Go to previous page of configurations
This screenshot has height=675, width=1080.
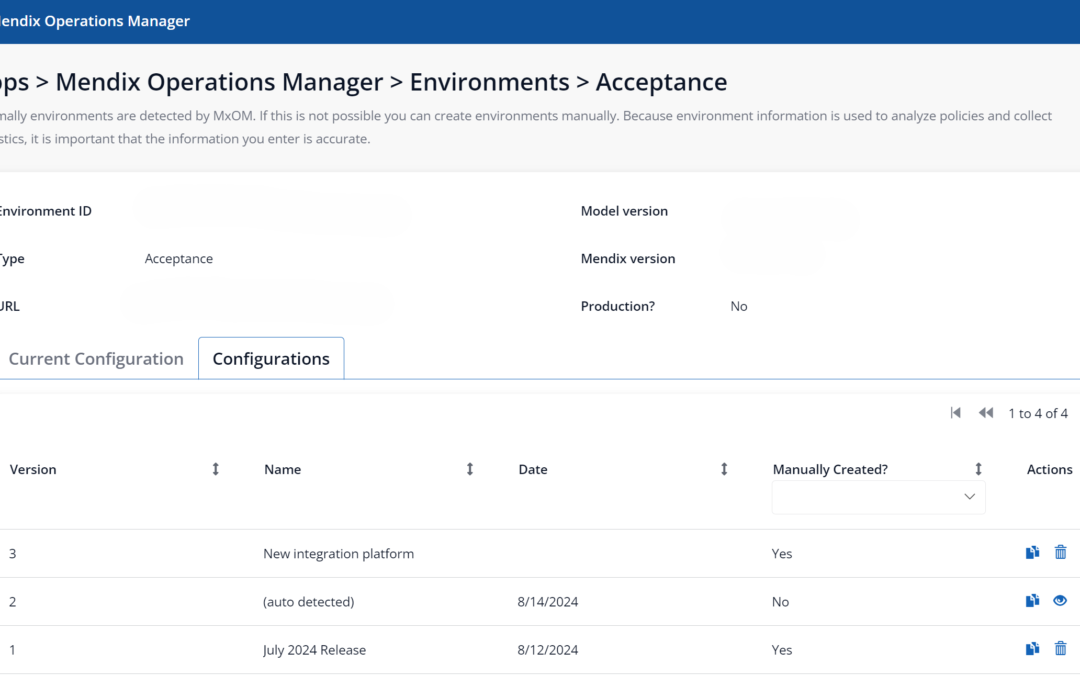click(x=986, y=413)
